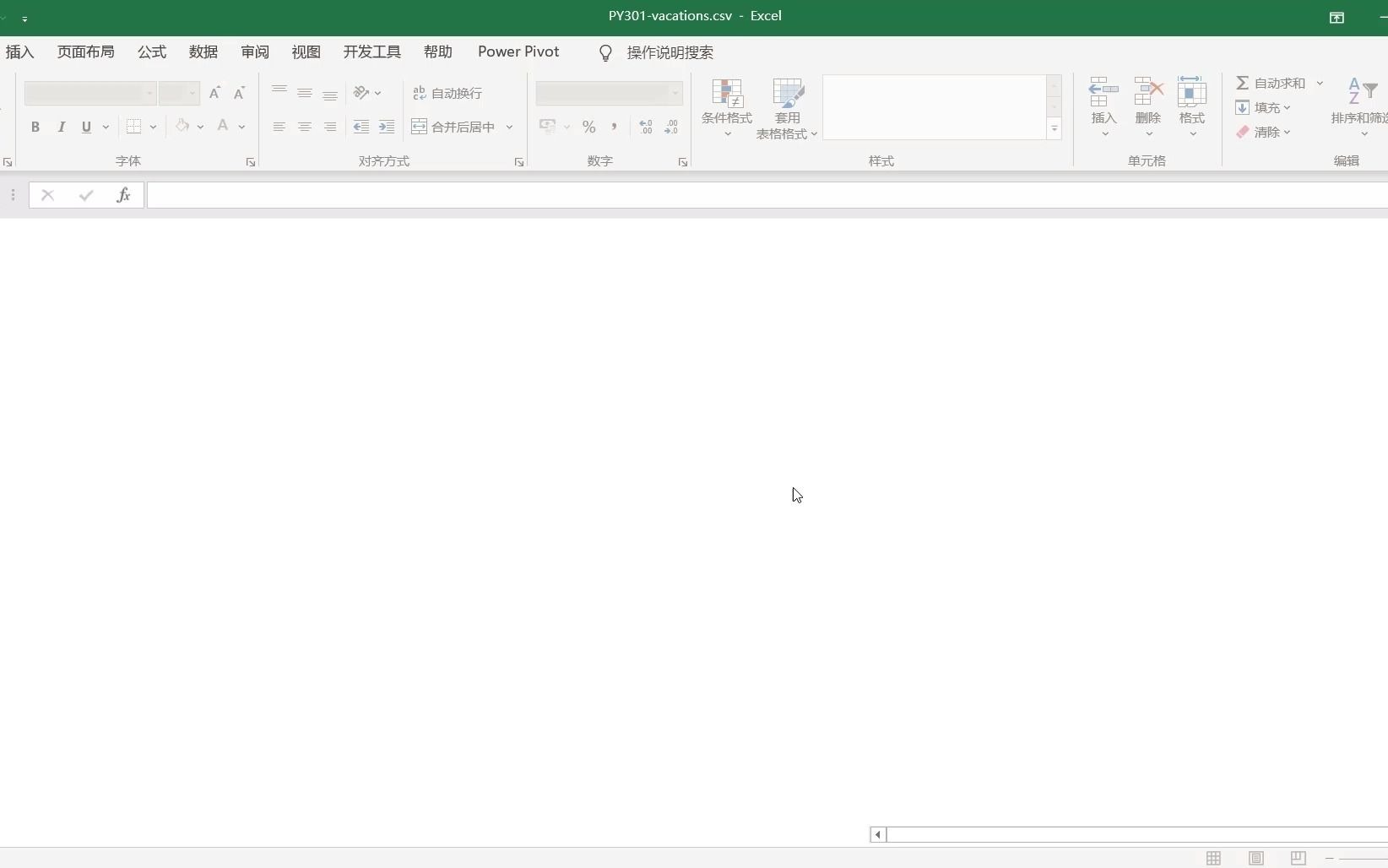
Task: Click 合并后居中 merge and center
Action: (x=454, y=127)
